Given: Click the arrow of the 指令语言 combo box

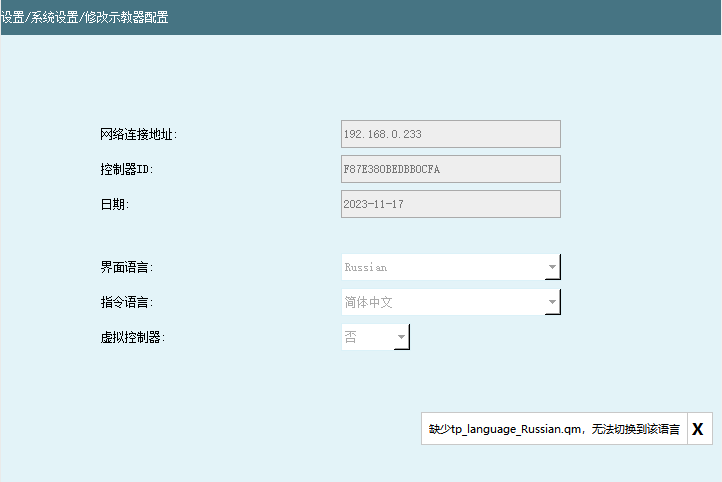Looking at the screenshot, I should click(x=551, y=303).
